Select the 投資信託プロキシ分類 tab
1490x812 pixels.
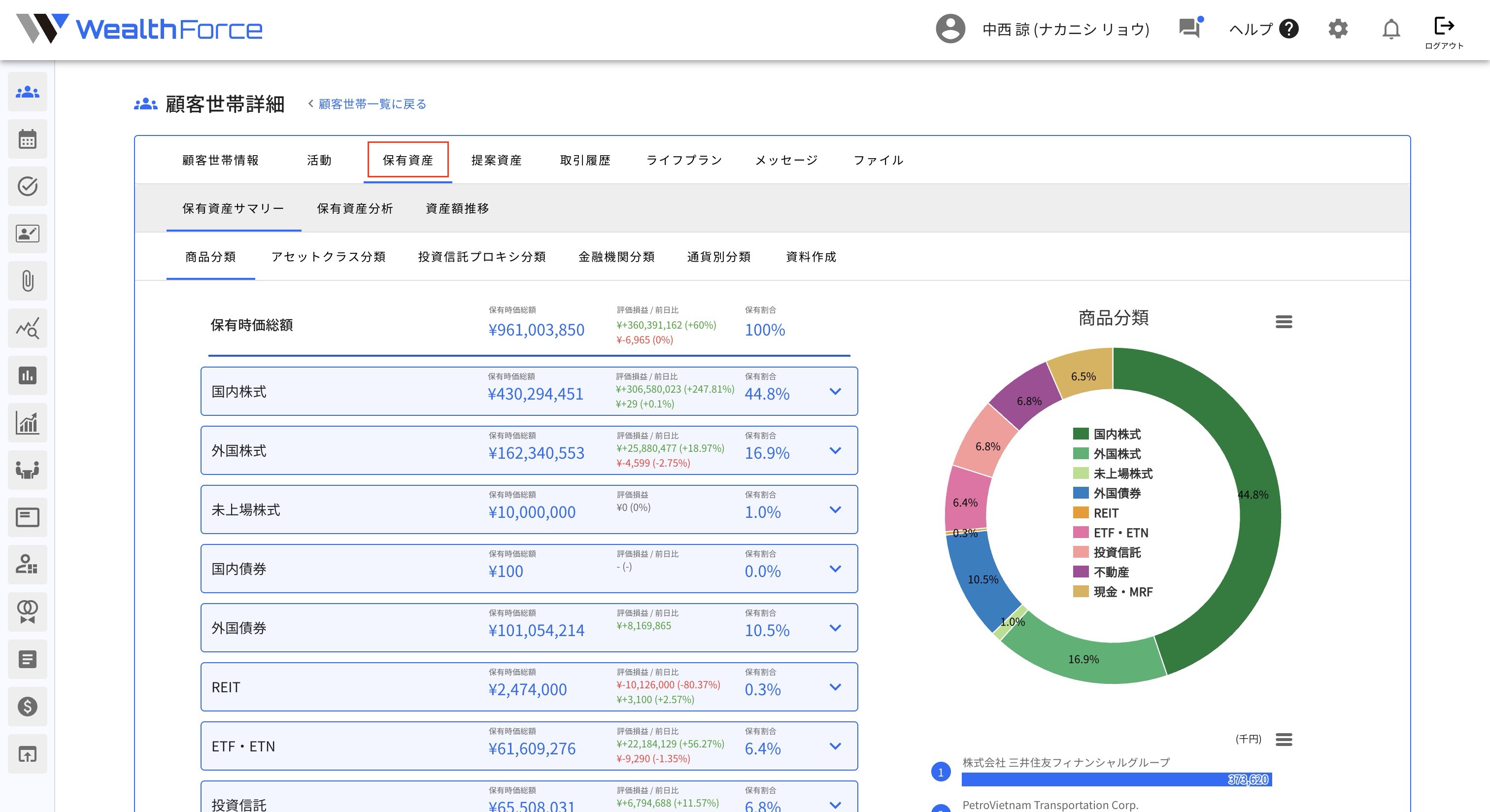click(x=482, y=257)
